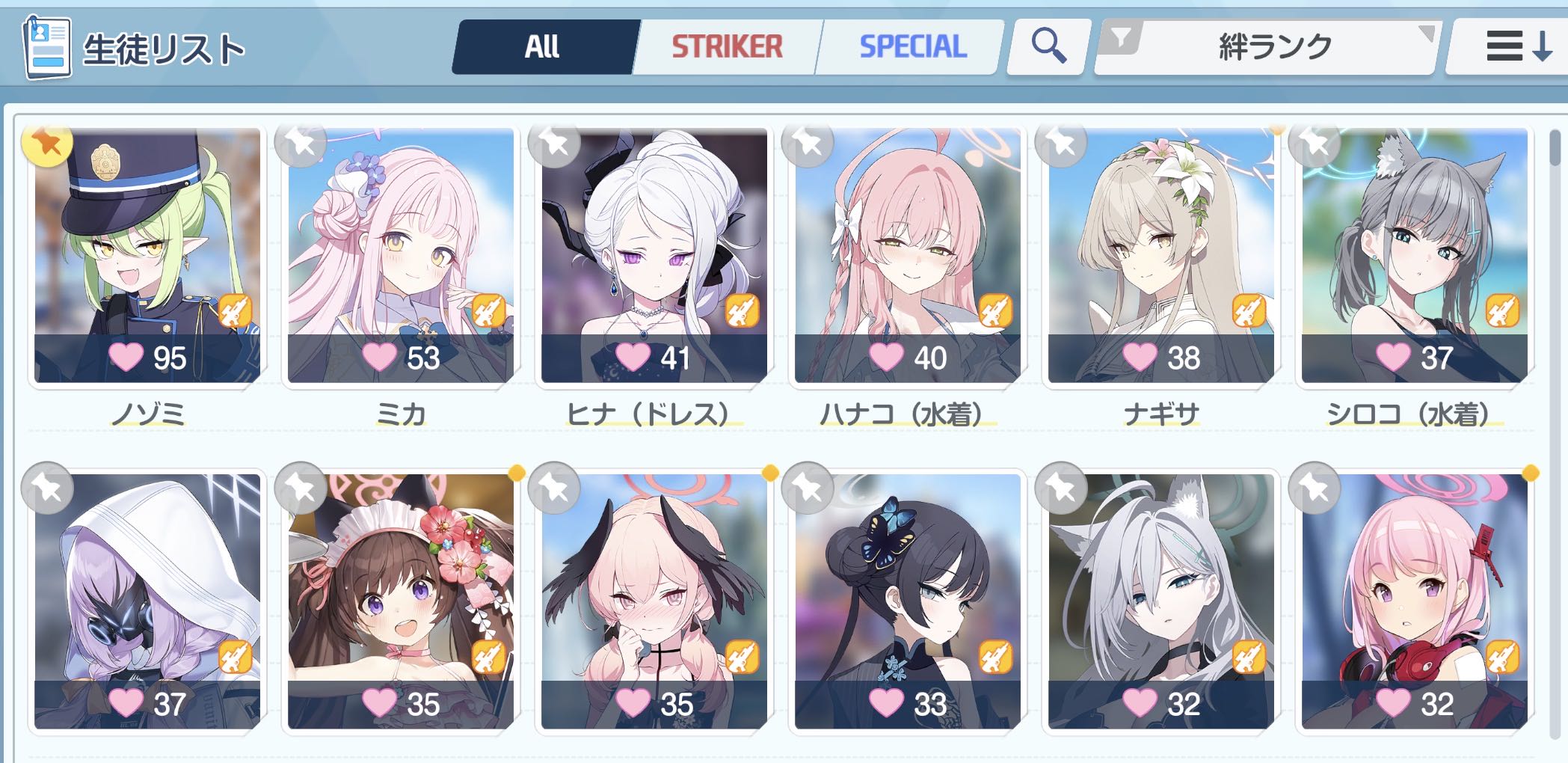1568x763 pixels.
Task: Toggle the pin on ミカ's card
Action: 301,142
